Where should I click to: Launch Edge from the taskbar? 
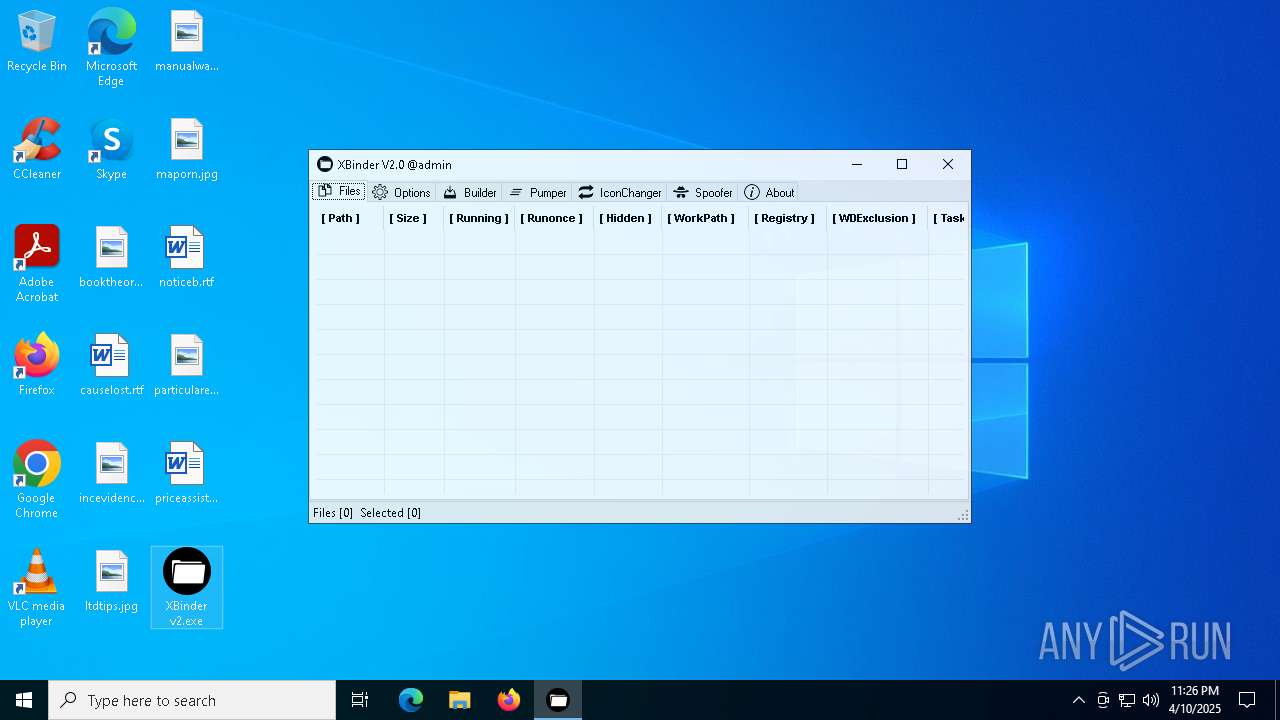(x=411, y=700)
